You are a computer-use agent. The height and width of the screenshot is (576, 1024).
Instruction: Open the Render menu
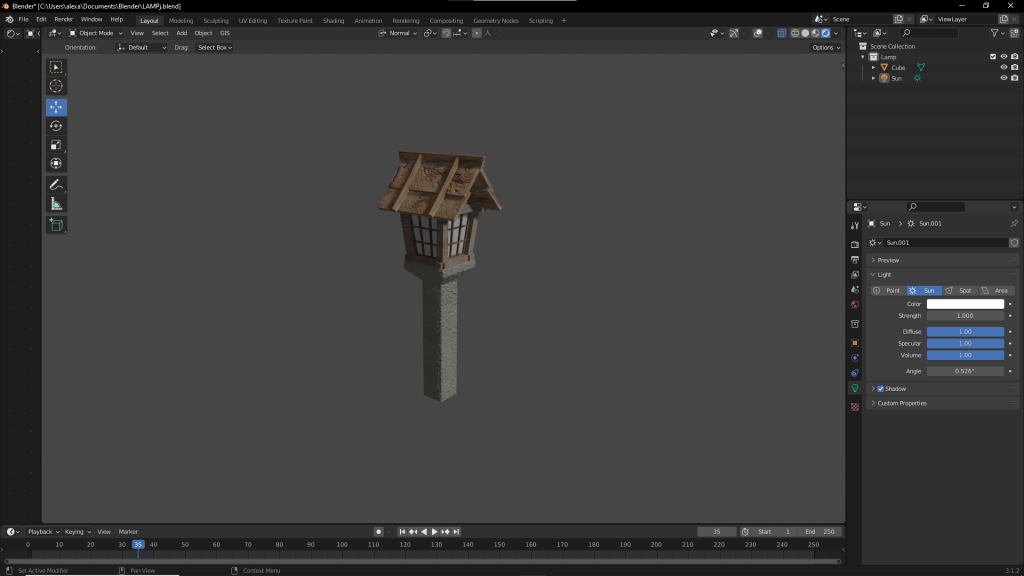63,20
